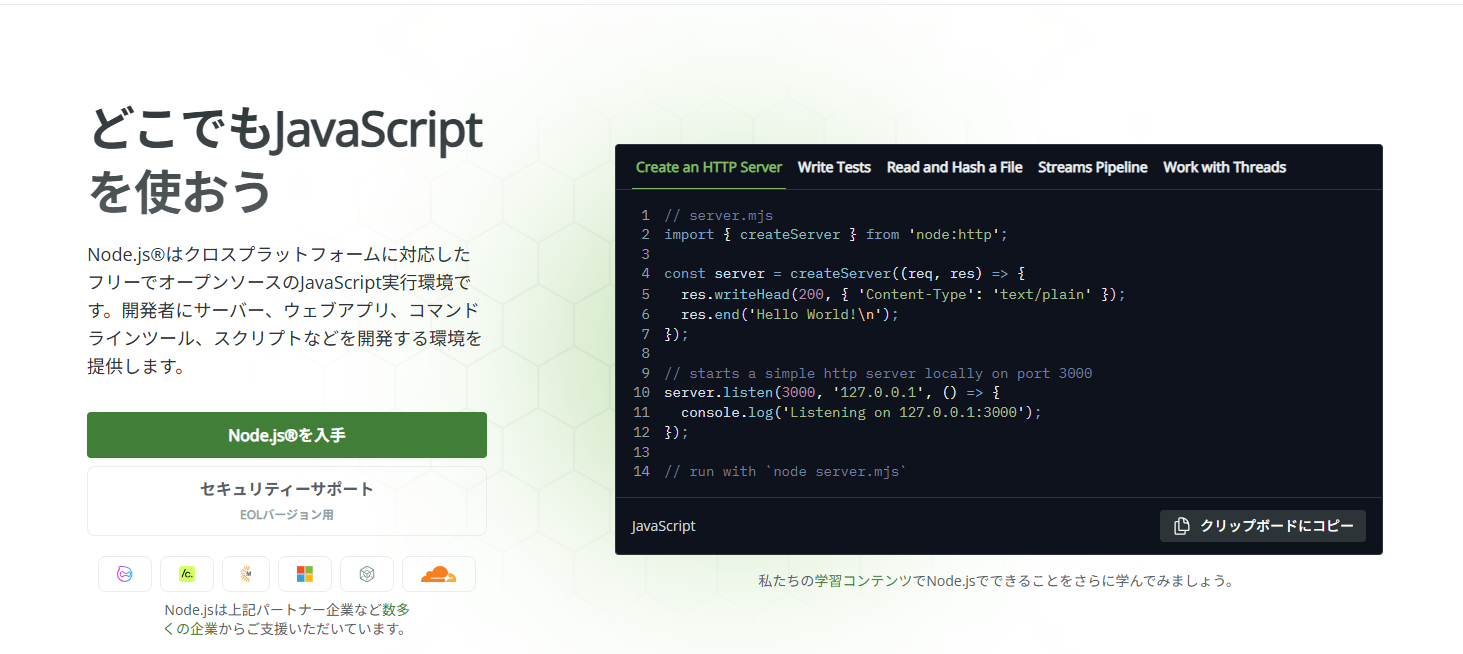The height and width of the screenshot is (654, 1463).
Task: Click the pink-purple circular partner logo
Action: [x=125, y=574]
